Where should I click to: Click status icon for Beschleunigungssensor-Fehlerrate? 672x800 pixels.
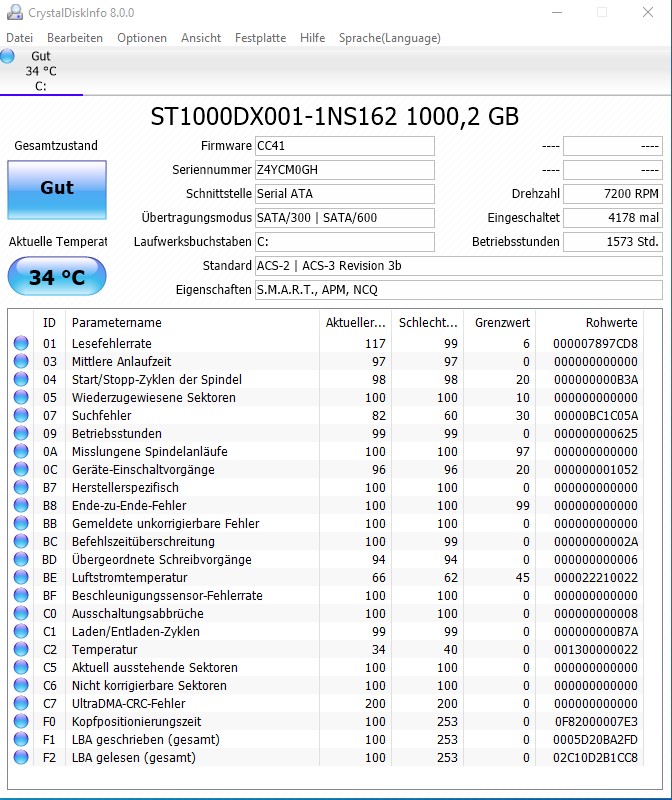(x=21, y=595)
